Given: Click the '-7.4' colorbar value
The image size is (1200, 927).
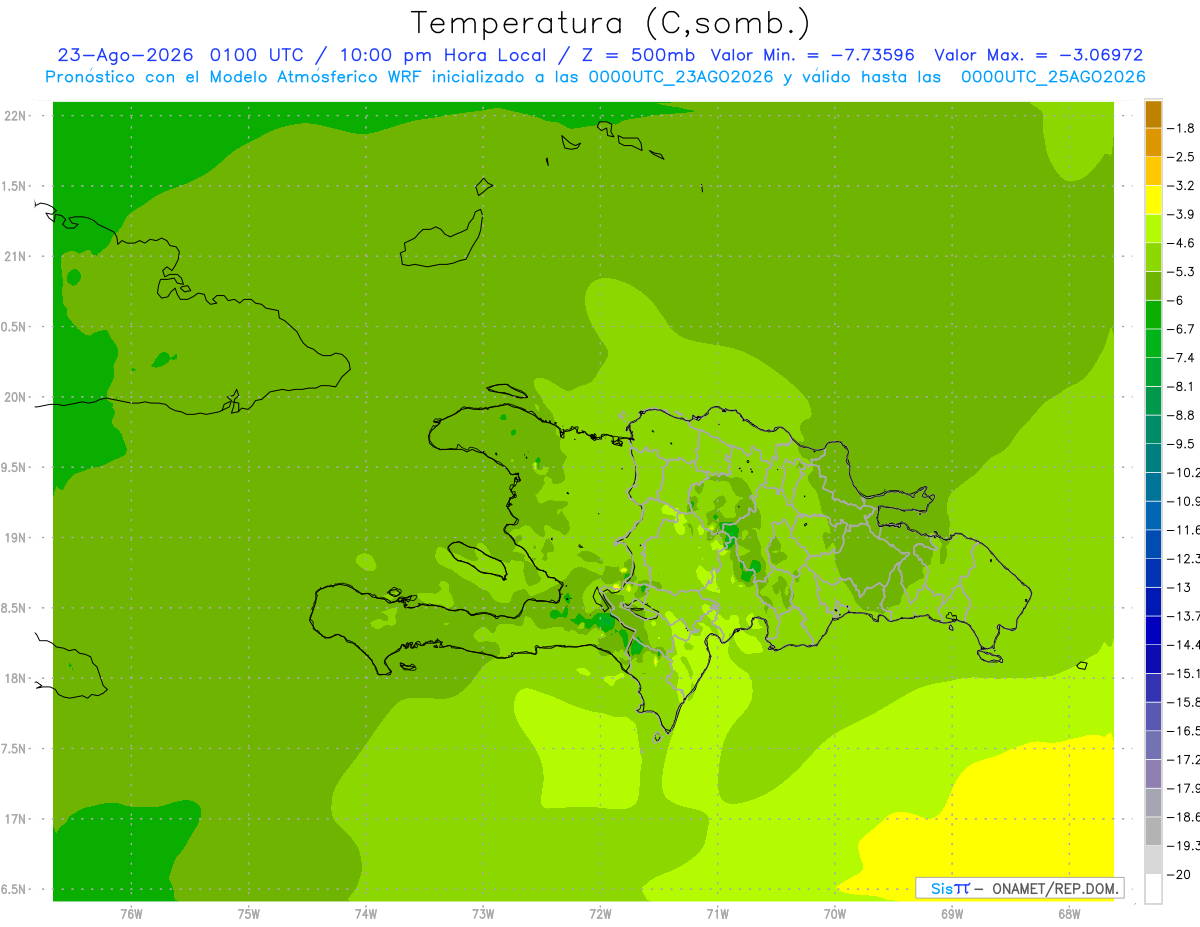Looking at the screenshot, I should [1181, 357].
